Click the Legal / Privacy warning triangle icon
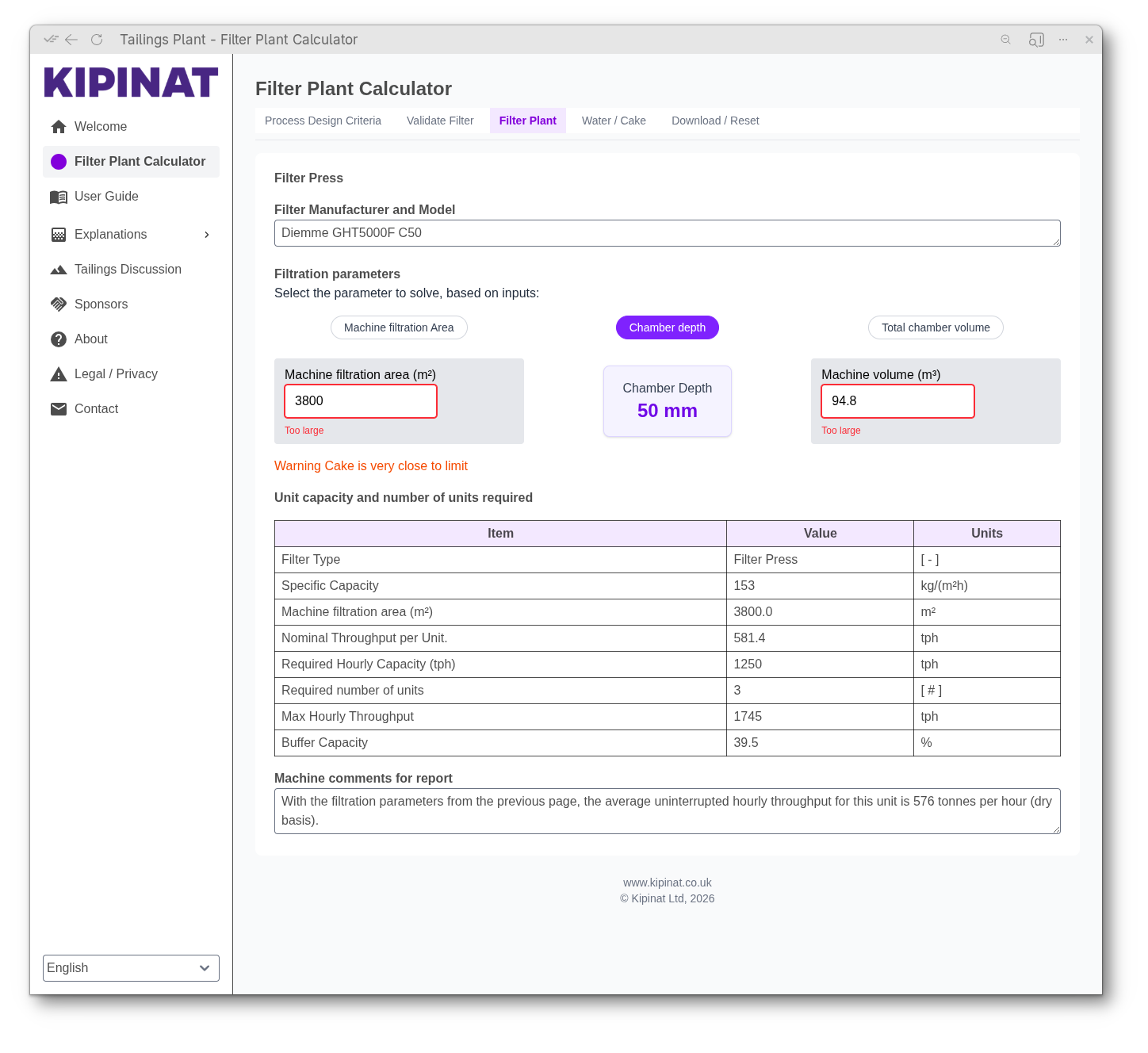This screenshot has width=1148, height=1053. pyautogui.click(x=59, y=374)
